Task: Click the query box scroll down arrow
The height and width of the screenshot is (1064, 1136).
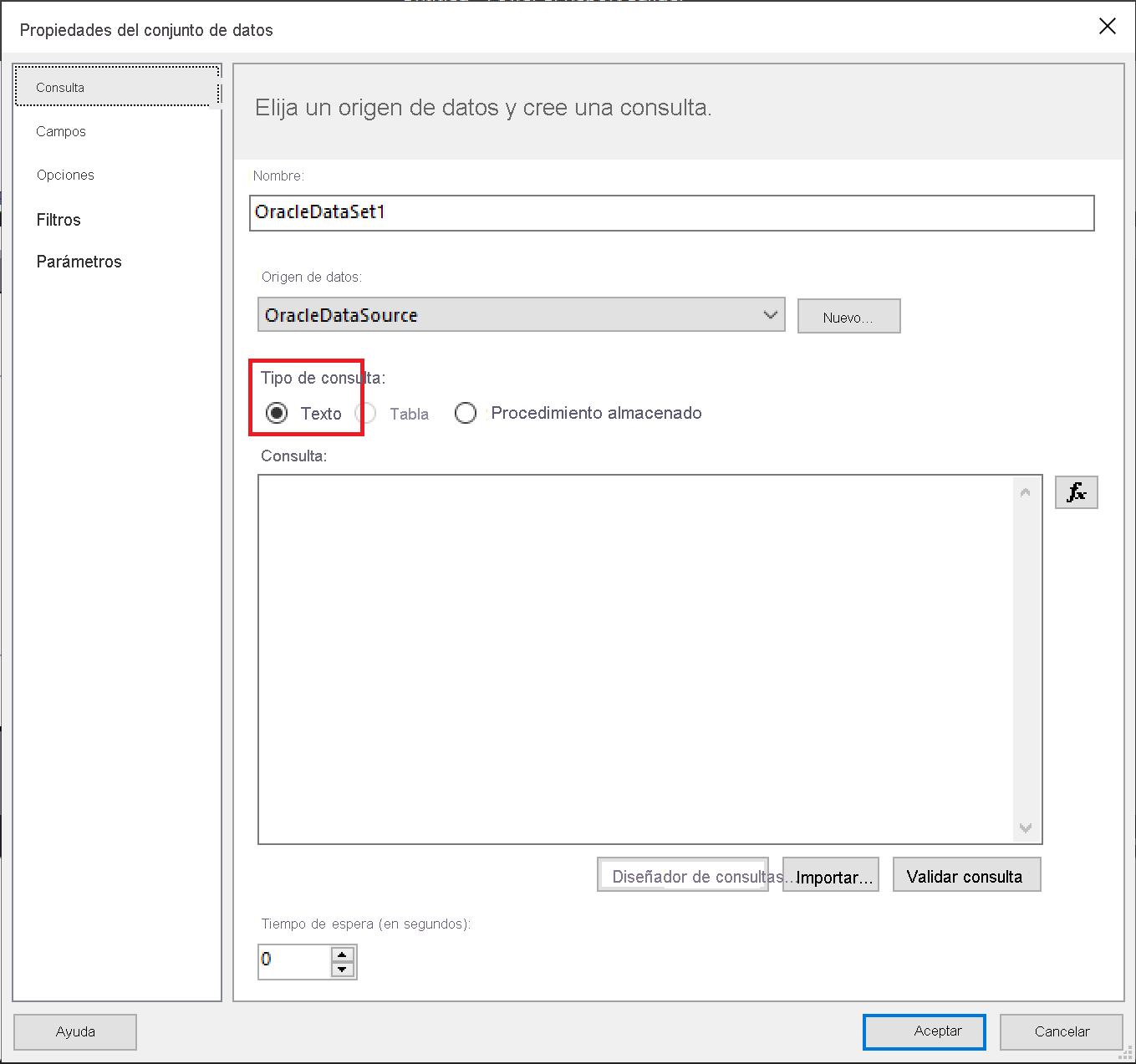Action: [x=1026, y=827]
